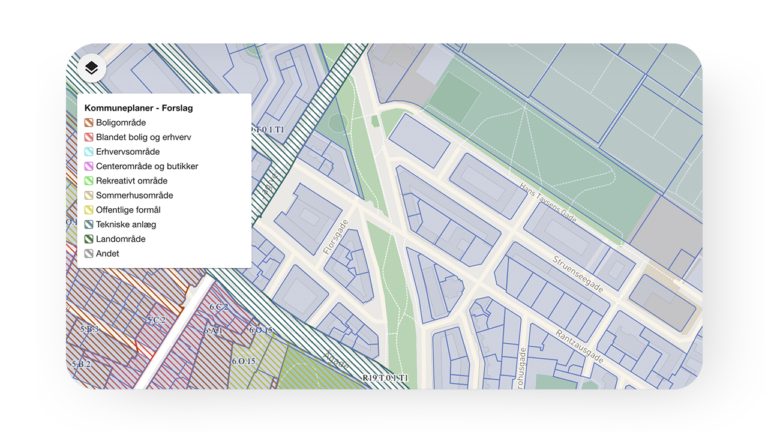Viewport: 768px width, 432px height.
Task: Click the Offentlige formål yellow legend icon
Action: click(88, 210)
